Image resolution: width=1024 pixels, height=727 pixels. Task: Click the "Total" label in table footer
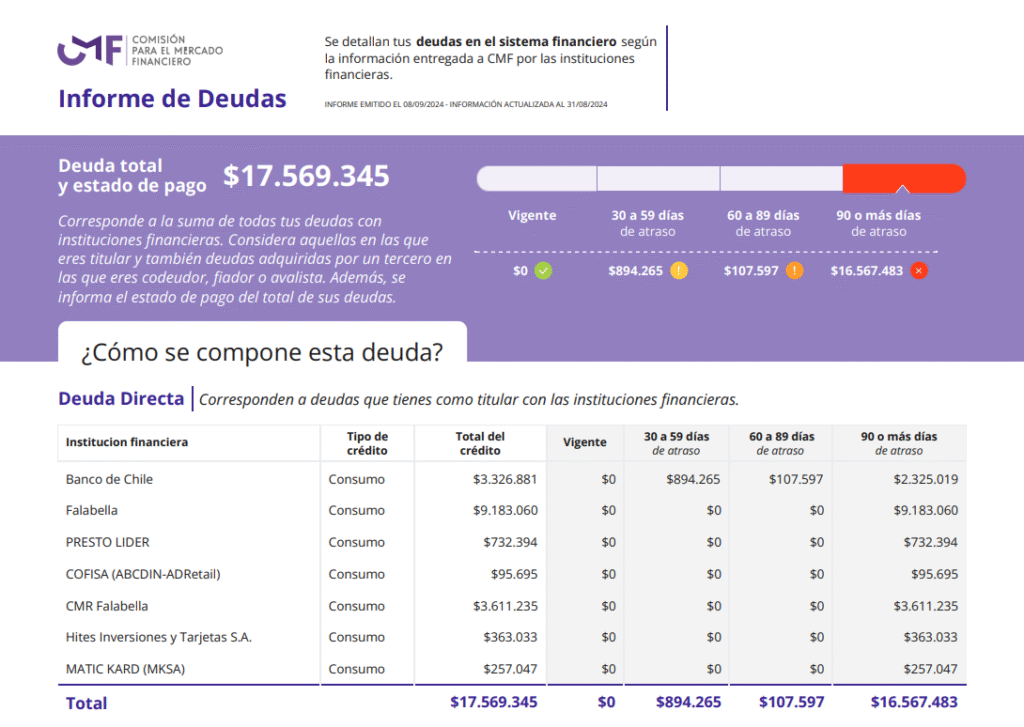coord(86,703)
